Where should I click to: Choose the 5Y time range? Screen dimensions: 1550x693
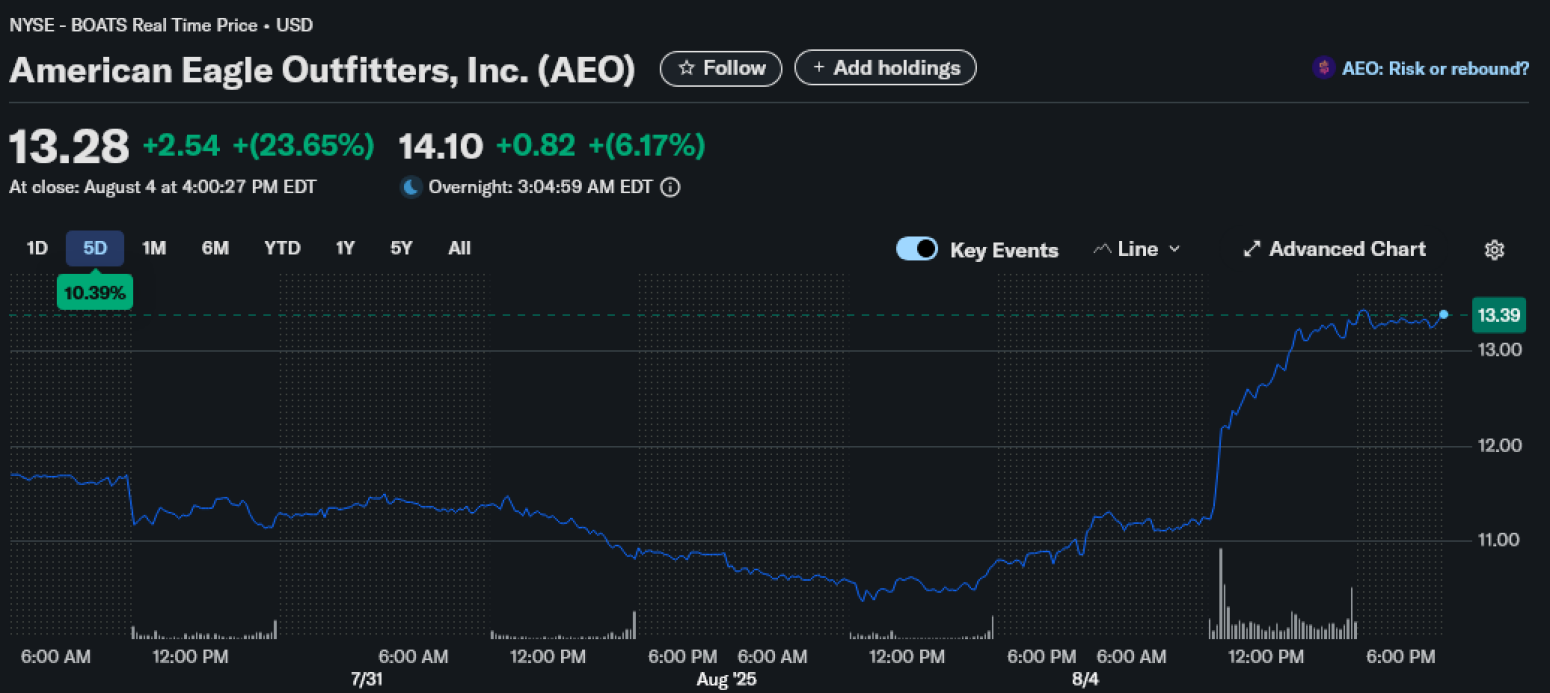[x=401, y=248]
